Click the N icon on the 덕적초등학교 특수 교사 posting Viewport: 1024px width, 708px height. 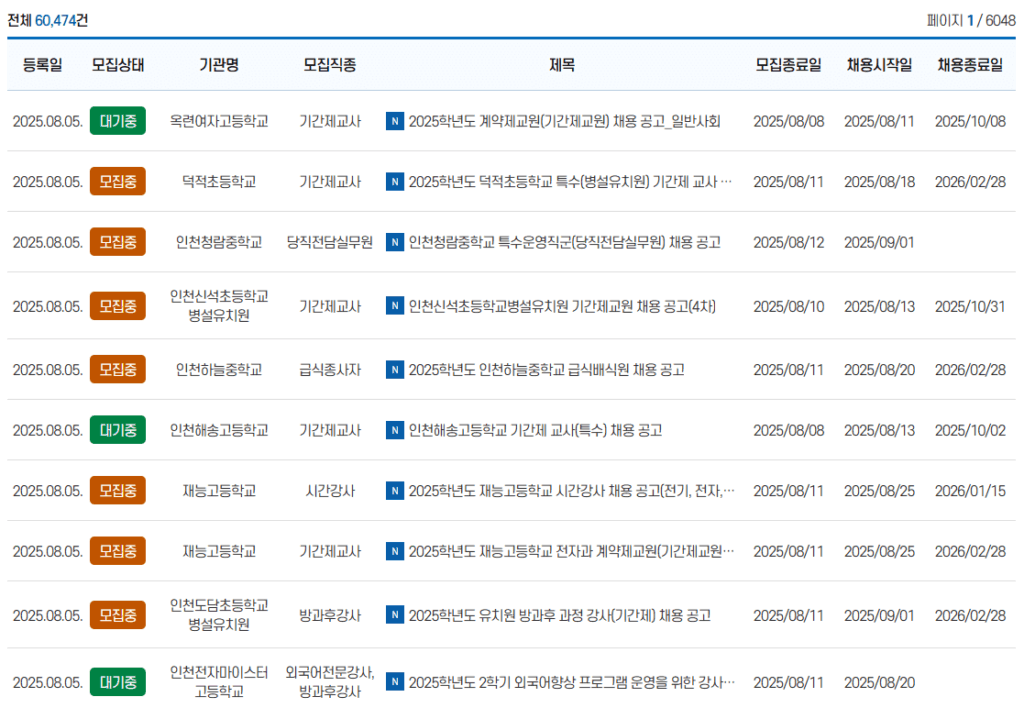pos(394,181)
